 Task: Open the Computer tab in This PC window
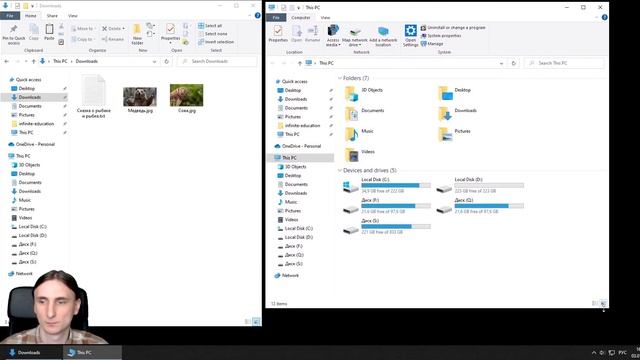click(x=301, y=18)
